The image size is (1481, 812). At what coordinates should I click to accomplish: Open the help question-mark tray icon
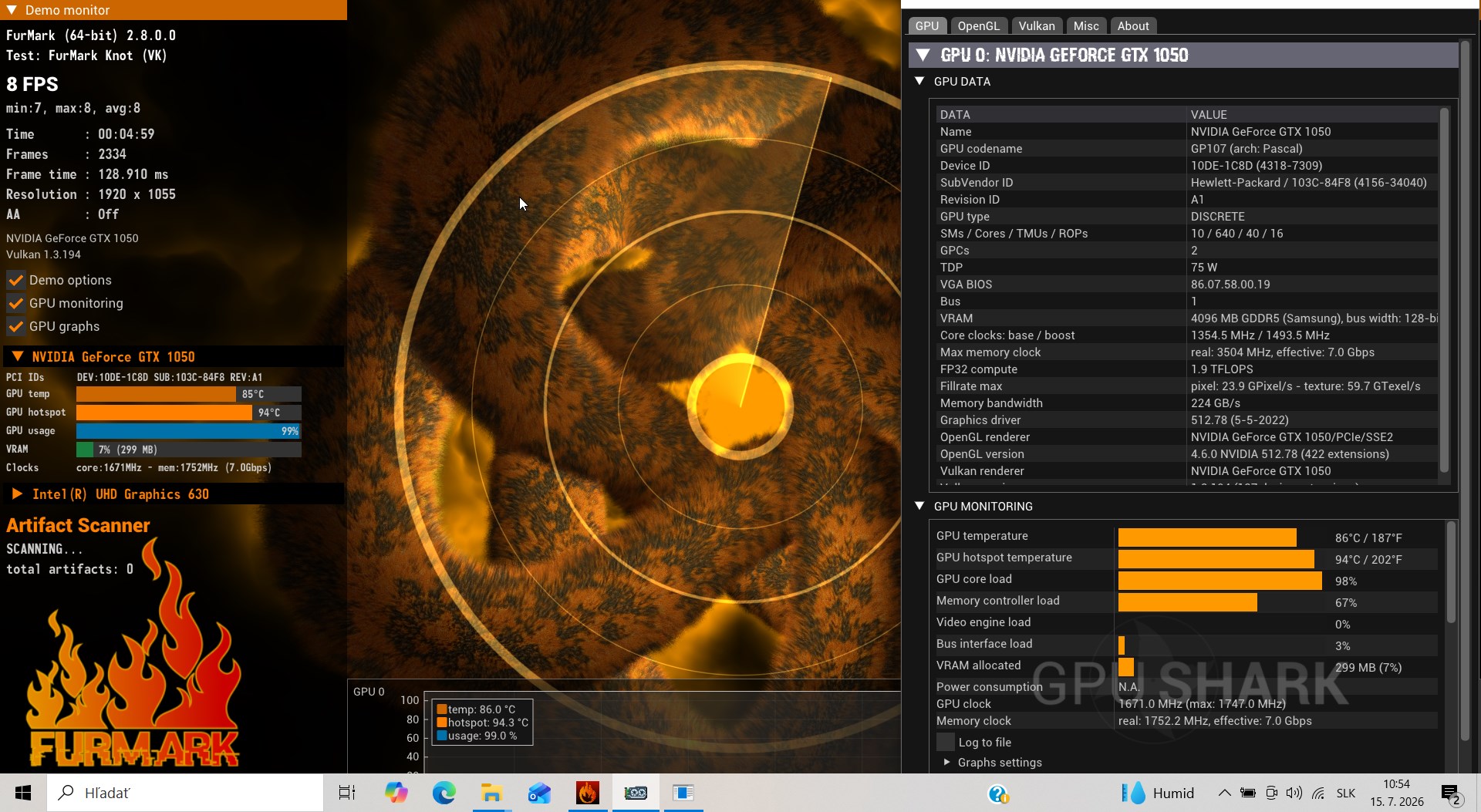998,793
